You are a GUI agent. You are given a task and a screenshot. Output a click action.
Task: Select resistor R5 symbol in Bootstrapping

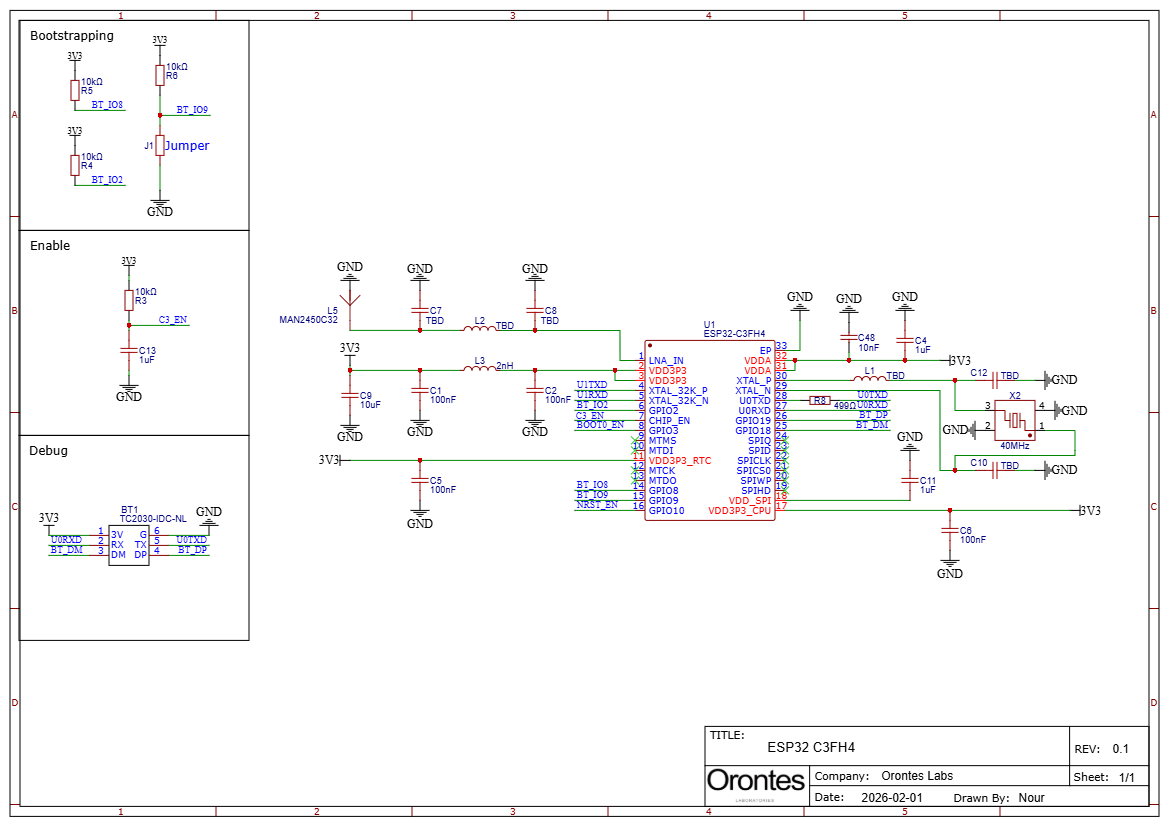click(x=75, y=90)
